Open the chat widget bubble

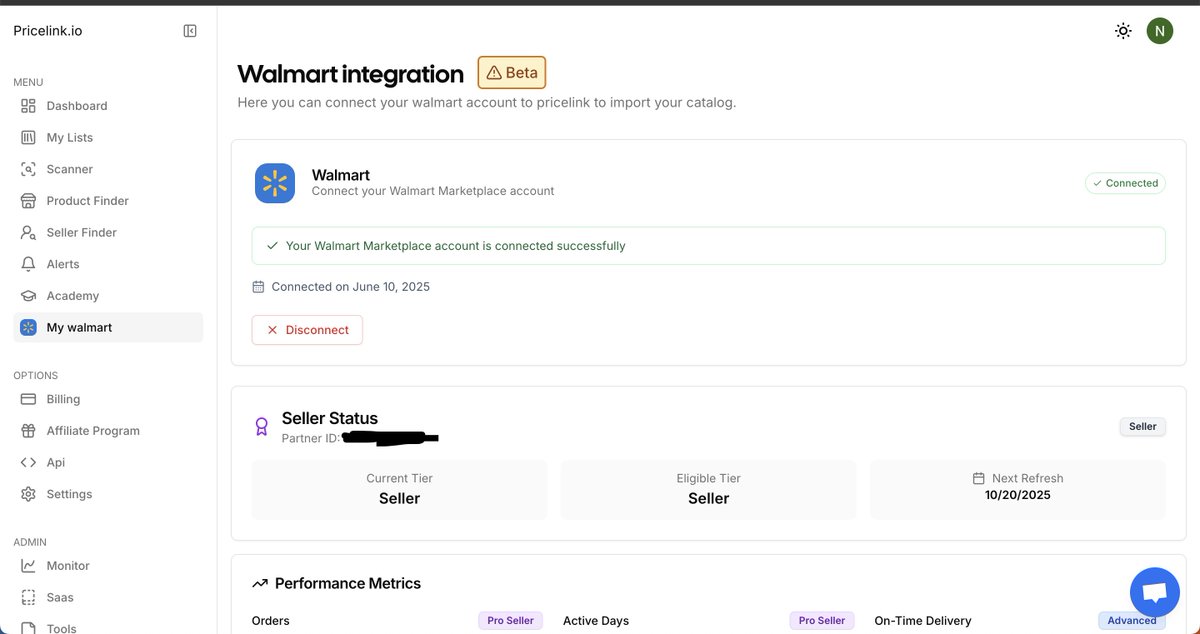tap(1154, 591)
